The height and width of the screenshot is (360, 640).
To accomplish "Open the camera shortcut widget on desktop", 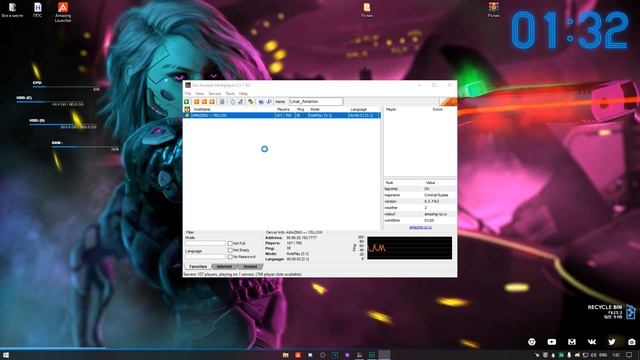I will 631,342.
